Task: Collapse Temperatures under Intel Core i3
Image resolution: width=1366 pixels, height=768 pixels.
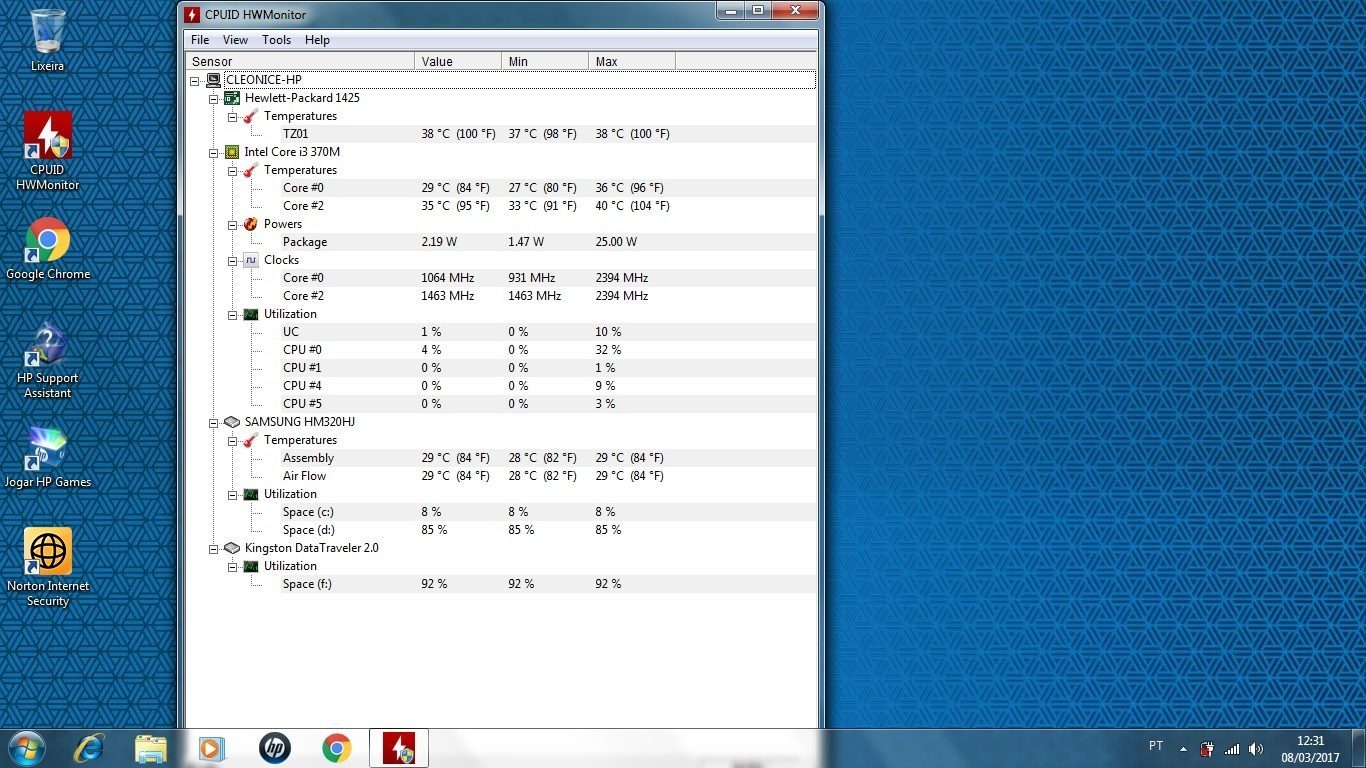Action: coord(233,171)
